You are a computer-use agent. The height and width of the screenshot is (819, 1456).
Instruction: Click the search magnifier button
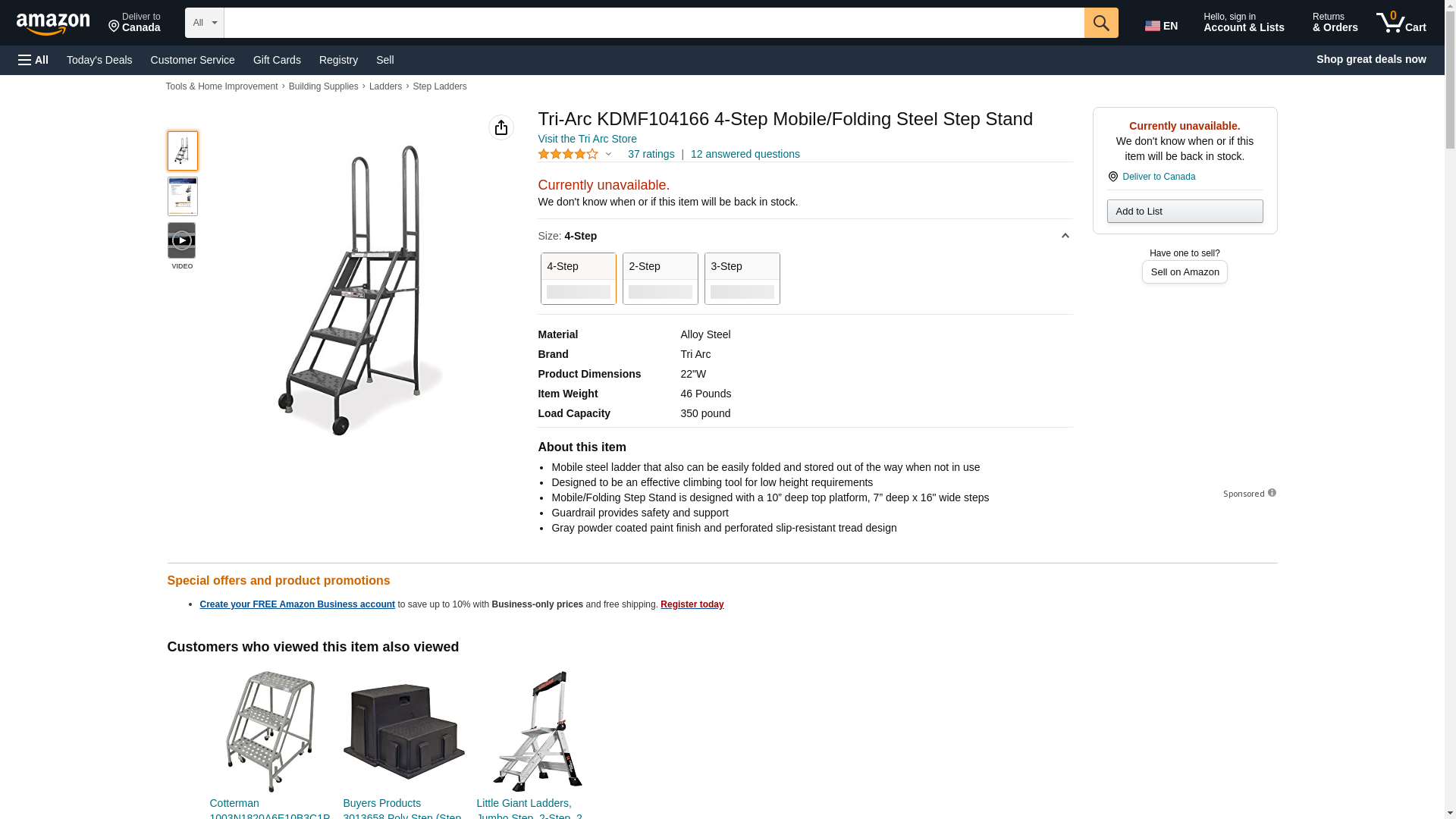1101,23
